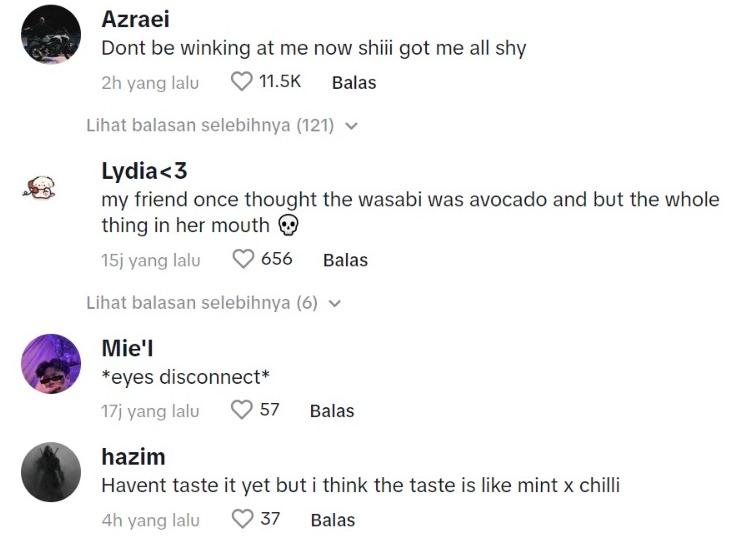Hit Balas on hazim's comment
This screenshot has height=541, width=753.
tap(333, 520)
